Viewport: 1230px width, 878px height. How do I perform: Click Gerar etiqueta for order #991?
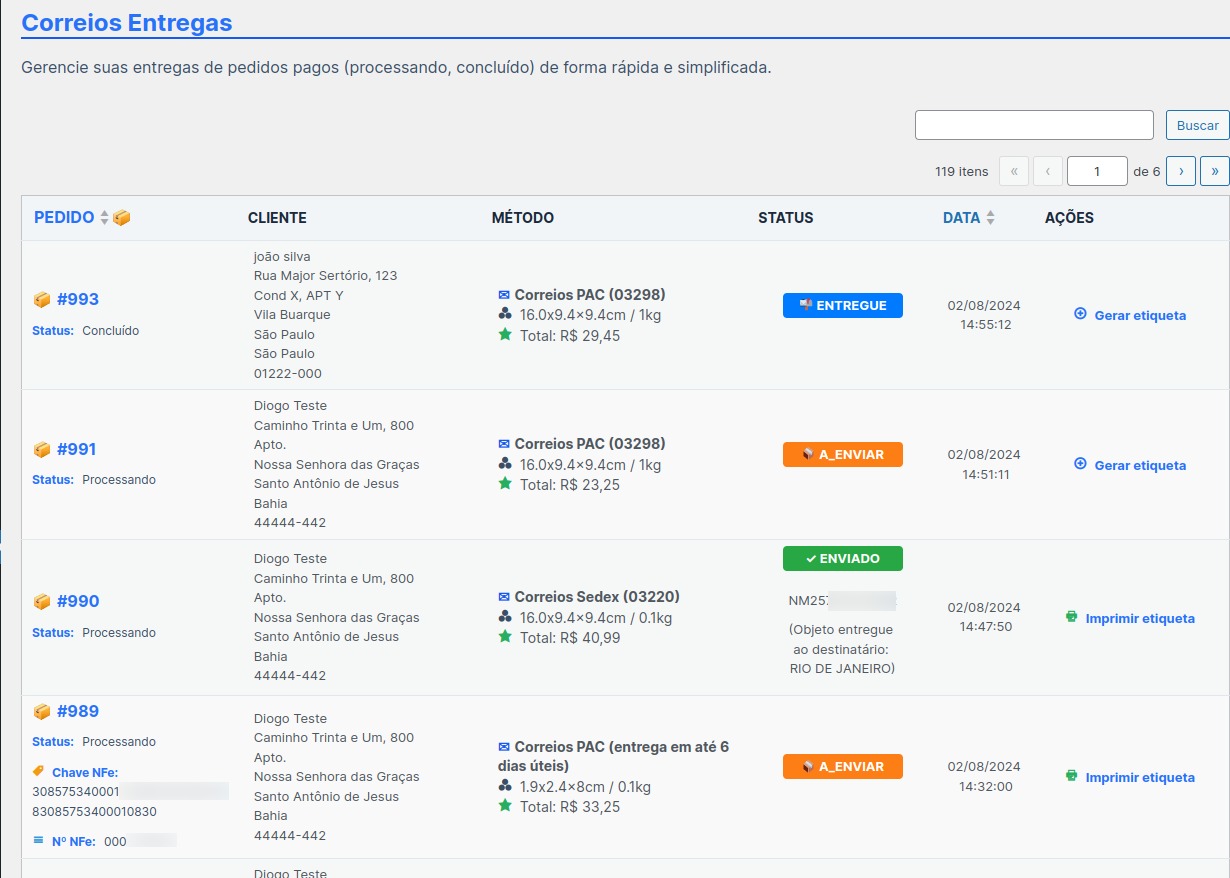pos(1140,465)
